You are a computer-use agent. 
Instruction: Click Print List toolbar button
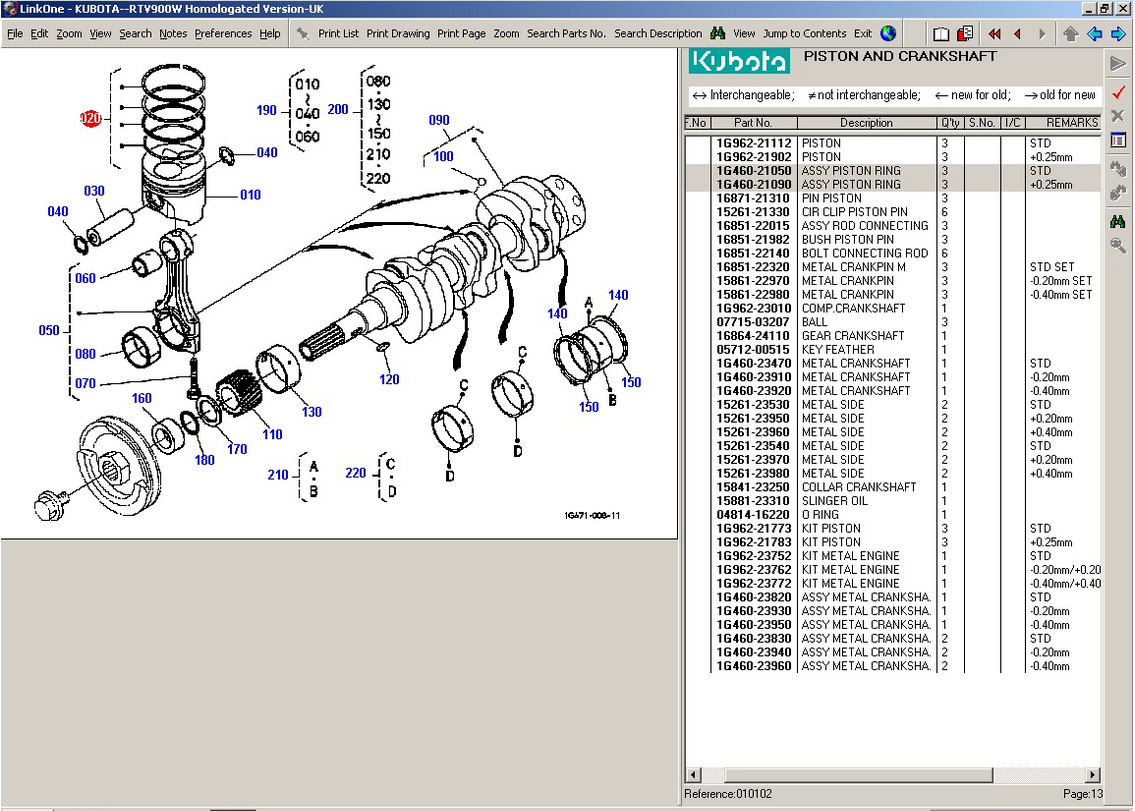(338, 33)
